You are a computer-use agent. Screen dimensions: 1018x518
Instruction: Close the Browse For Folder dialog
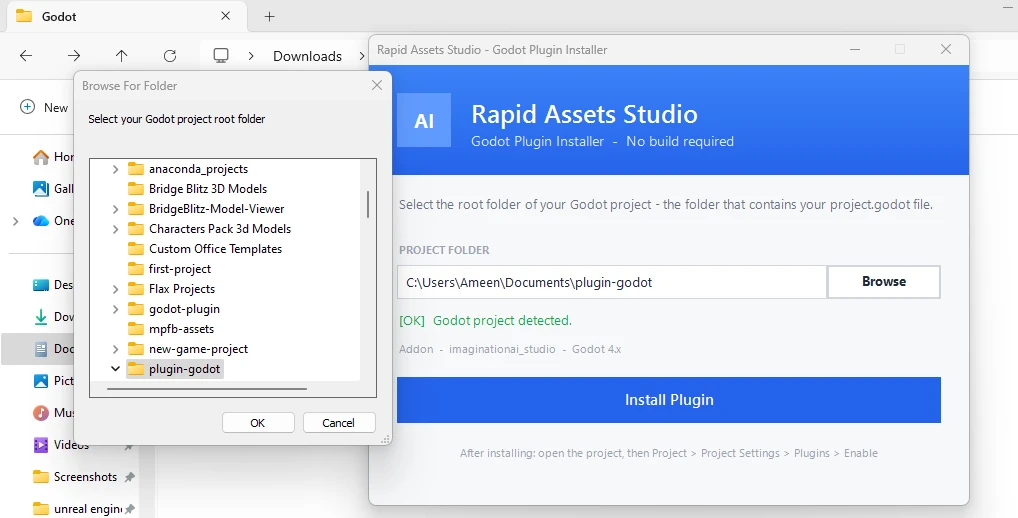tap(377, 85)
